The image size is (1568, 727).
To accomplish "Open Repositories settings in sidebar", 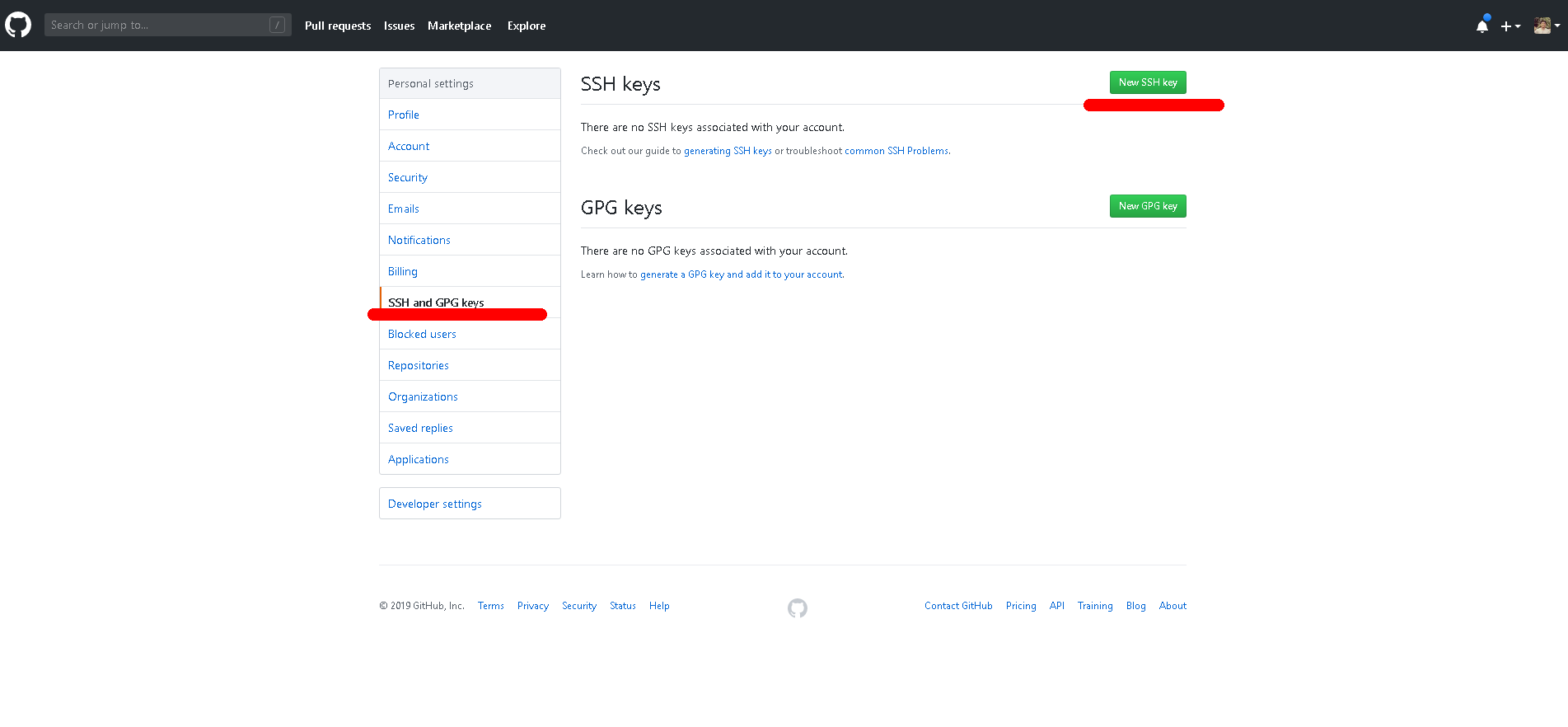I will [x=470, y=365].
